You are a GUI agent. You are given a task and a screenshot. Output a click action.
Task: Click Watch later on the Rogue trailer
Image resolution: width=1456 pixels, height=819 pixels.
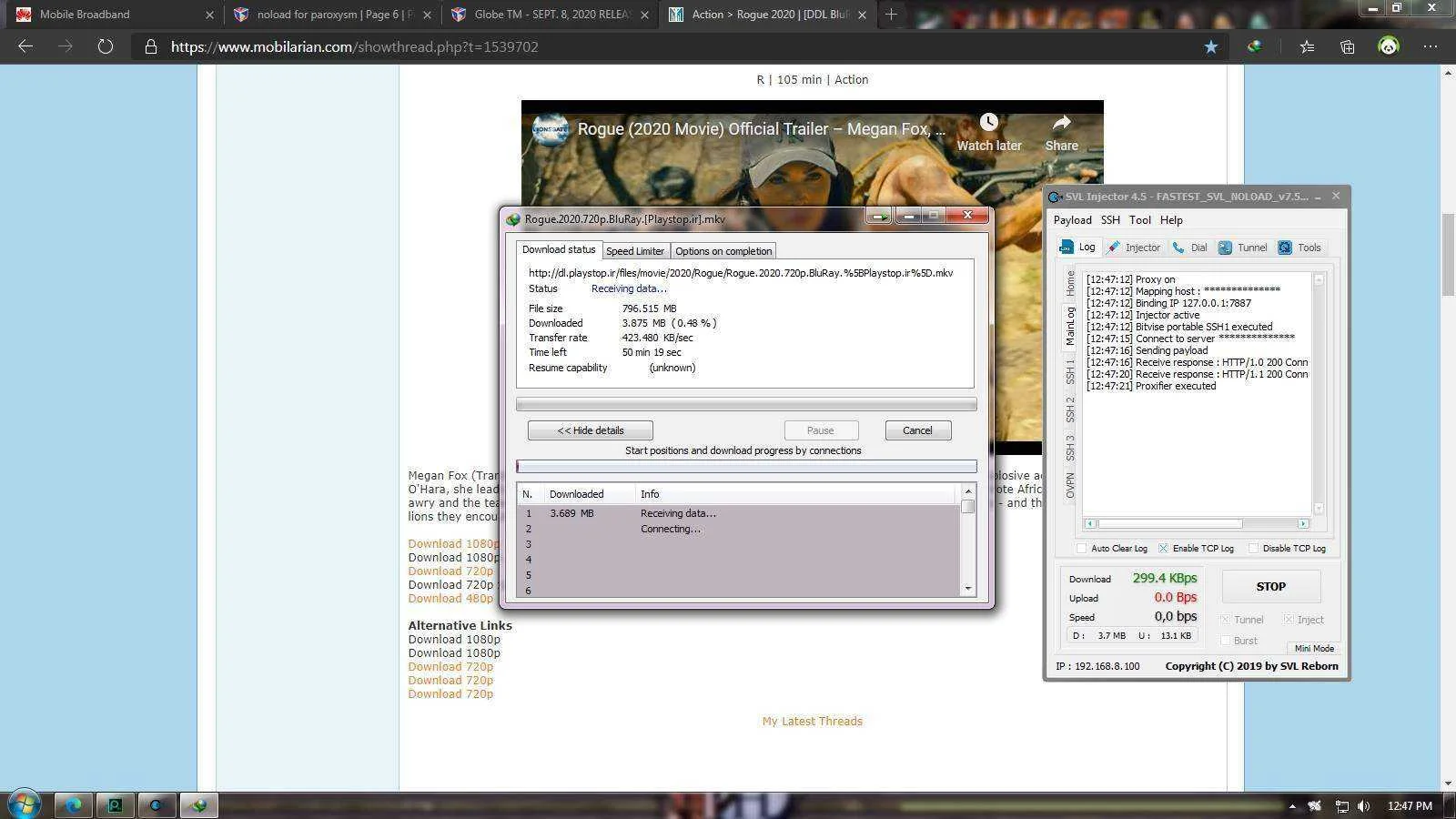[989, 133]
